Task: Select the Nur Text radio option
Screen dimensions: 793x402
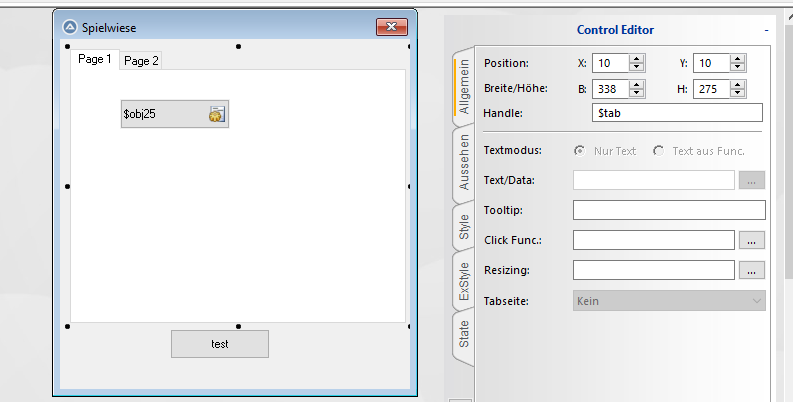Action: click(580, 151)
